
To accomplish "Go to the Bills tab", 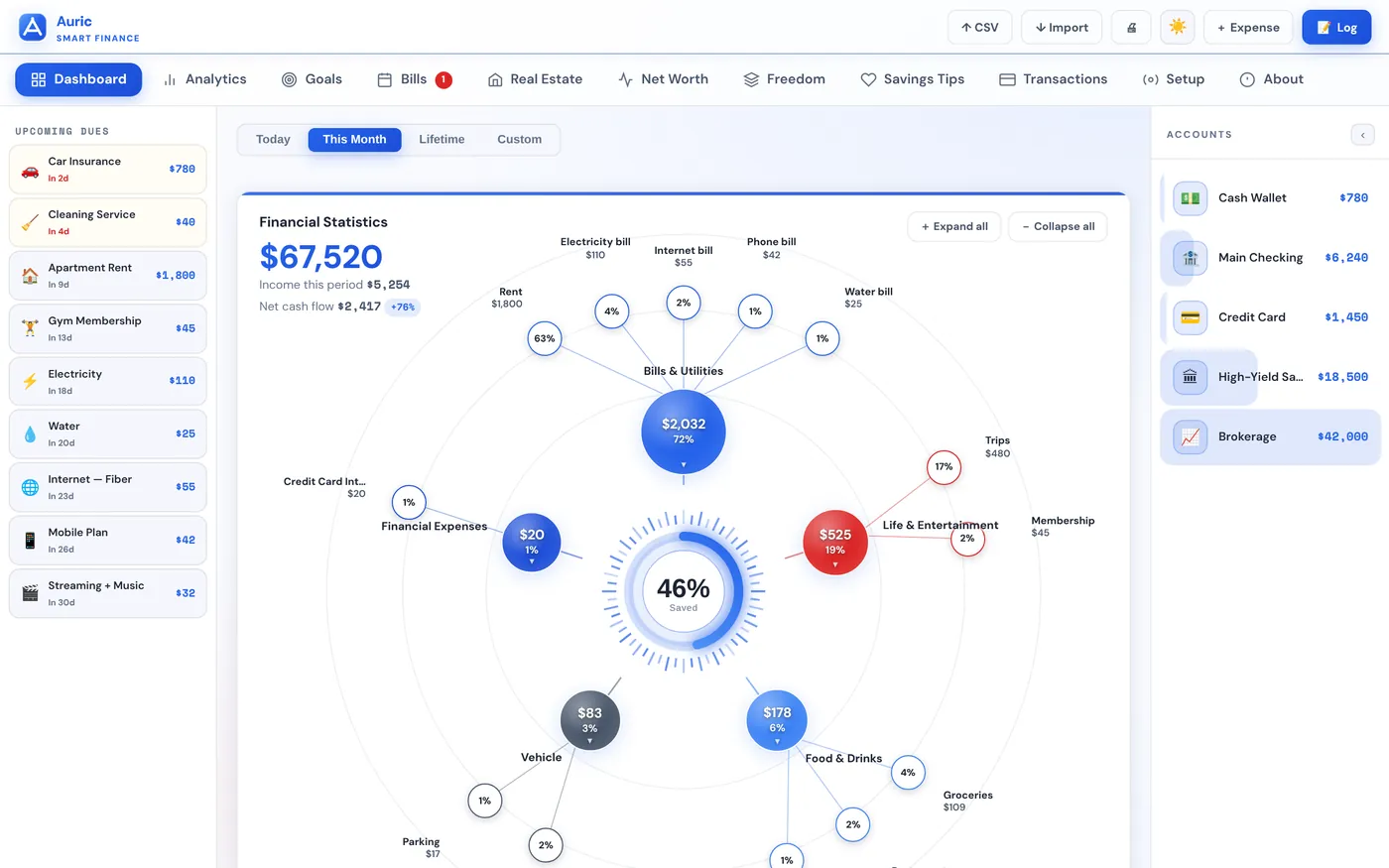I will pyautogui.click(x=415, y=79).
